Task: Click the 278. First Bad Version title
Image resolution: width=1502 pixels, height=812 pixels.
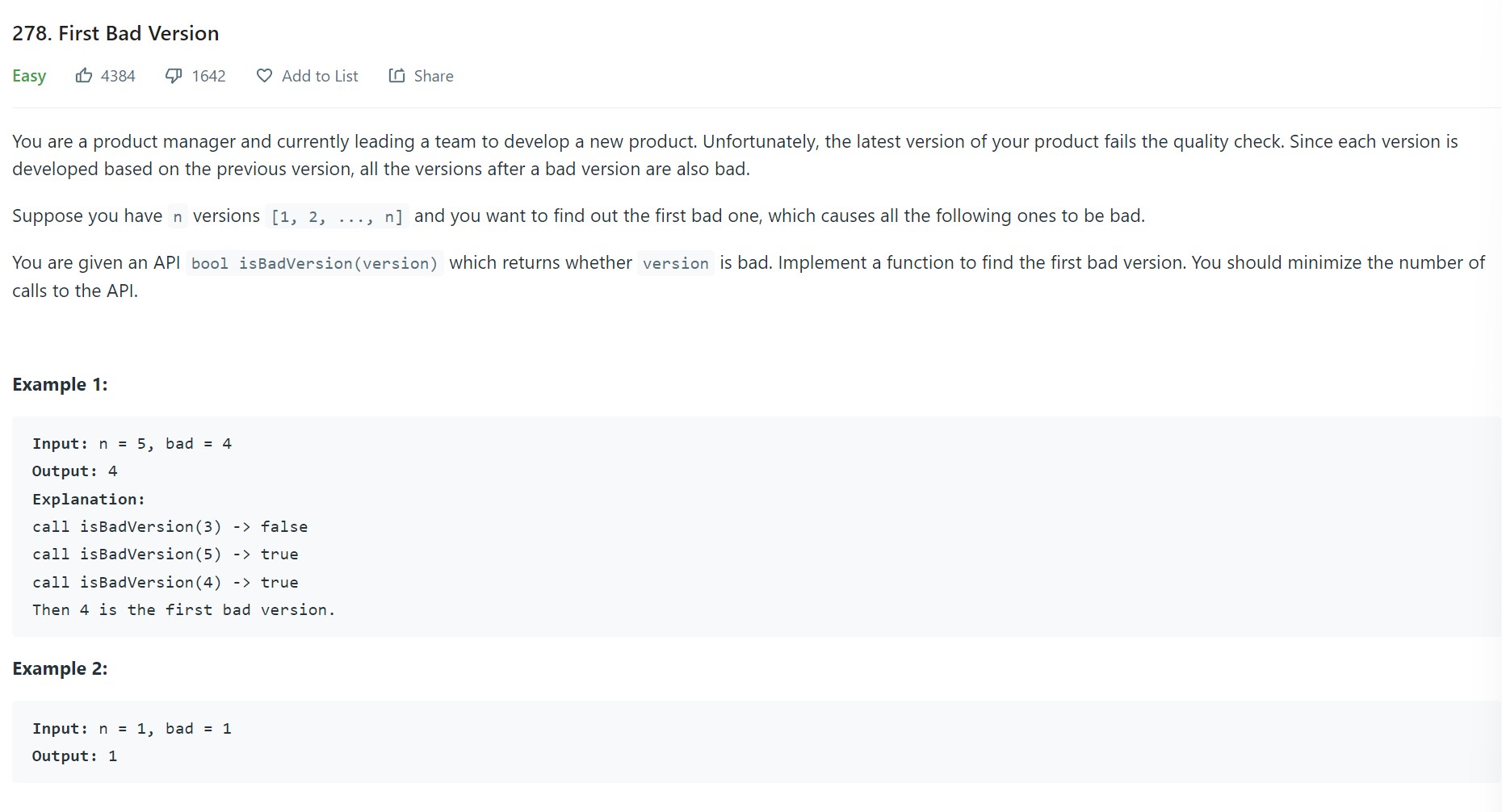Action: [x=115, y=33]
